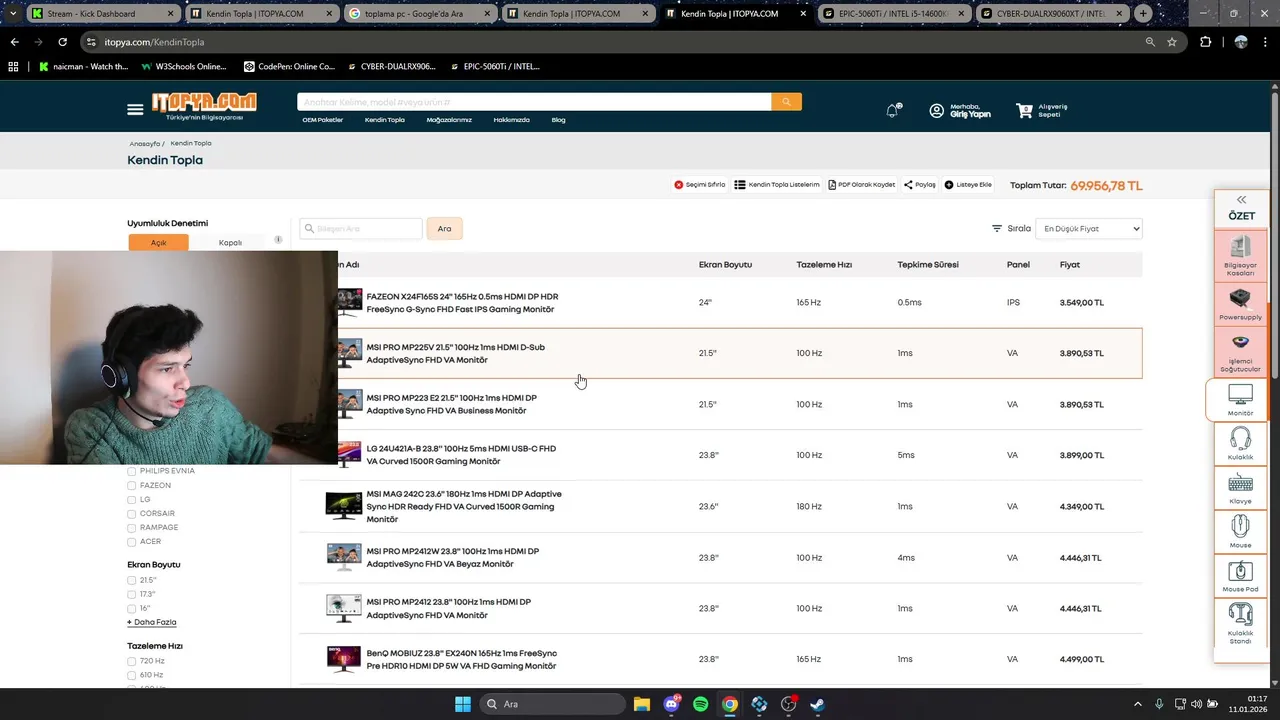The height and width of the screenshot is (720, 1280).
Task: Select Mouse in summary sidebar
Action: tap(1240, 532)
